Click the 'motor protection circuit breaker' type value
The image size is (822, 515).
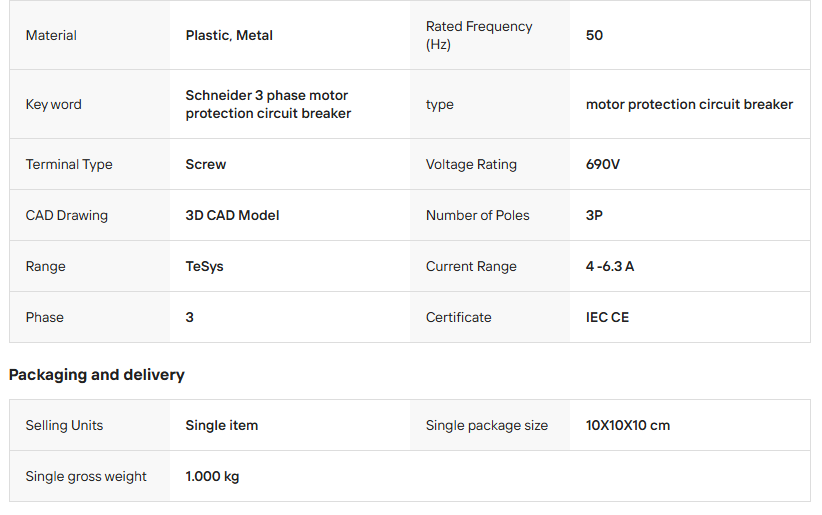[689, 104]
